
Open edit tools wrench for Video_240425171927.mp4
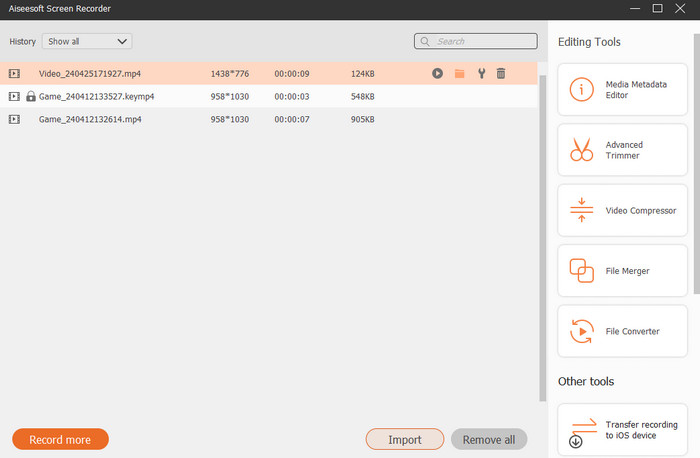click(481, 73)
